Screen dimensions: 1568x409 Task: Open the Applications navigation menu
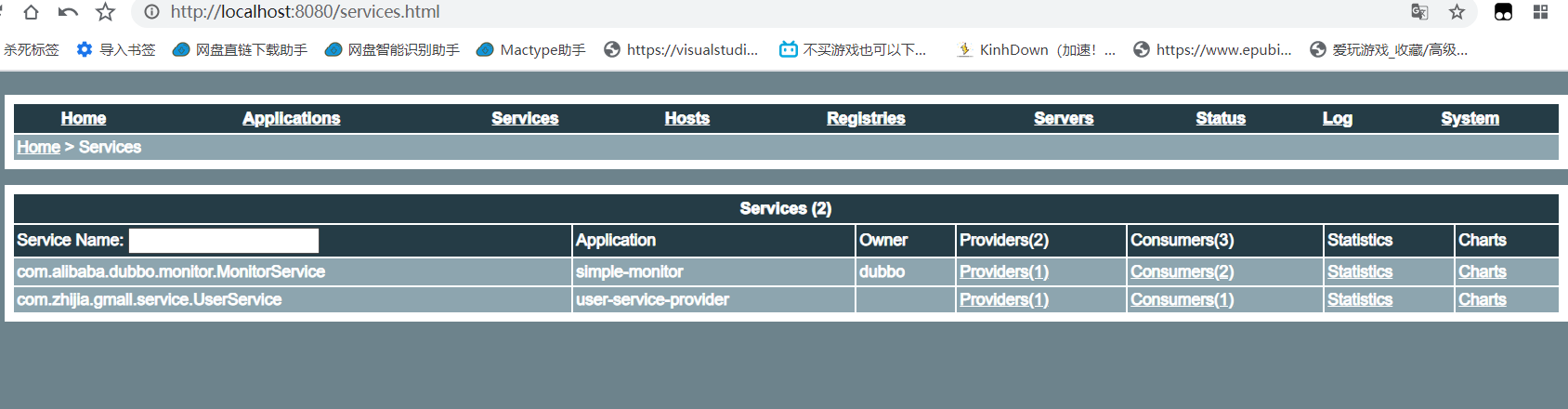(292, 118)
